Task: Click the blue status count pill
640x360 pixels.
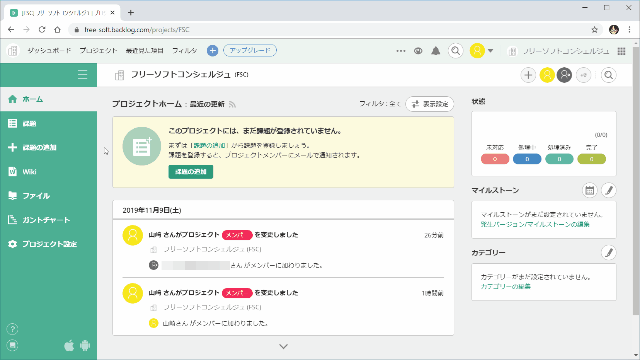Action: pyautogui.click(x=527, y=159)
